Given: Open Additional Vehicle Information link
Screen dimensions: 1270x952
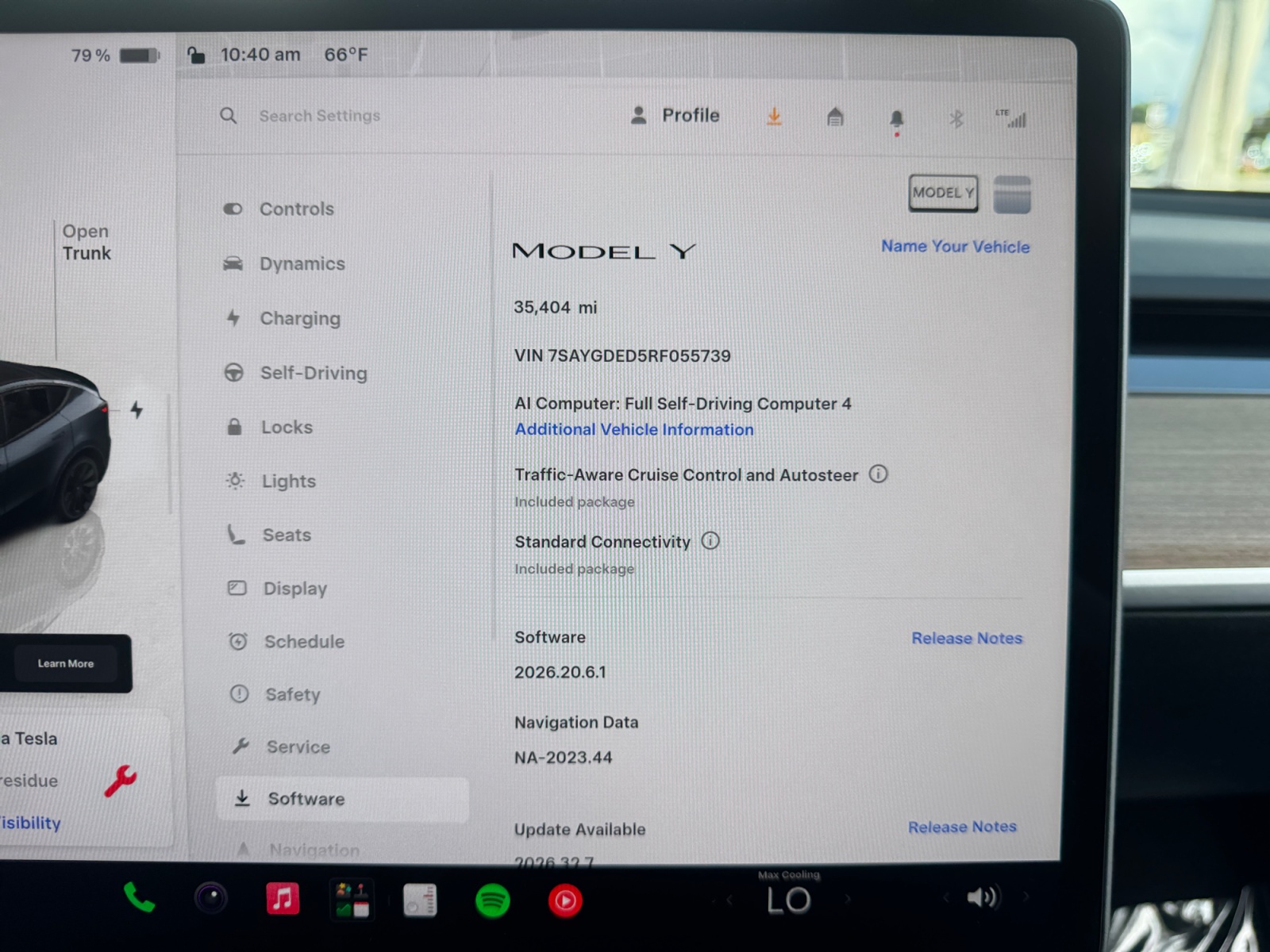Looking at the screenshot, I should (634, 429).
